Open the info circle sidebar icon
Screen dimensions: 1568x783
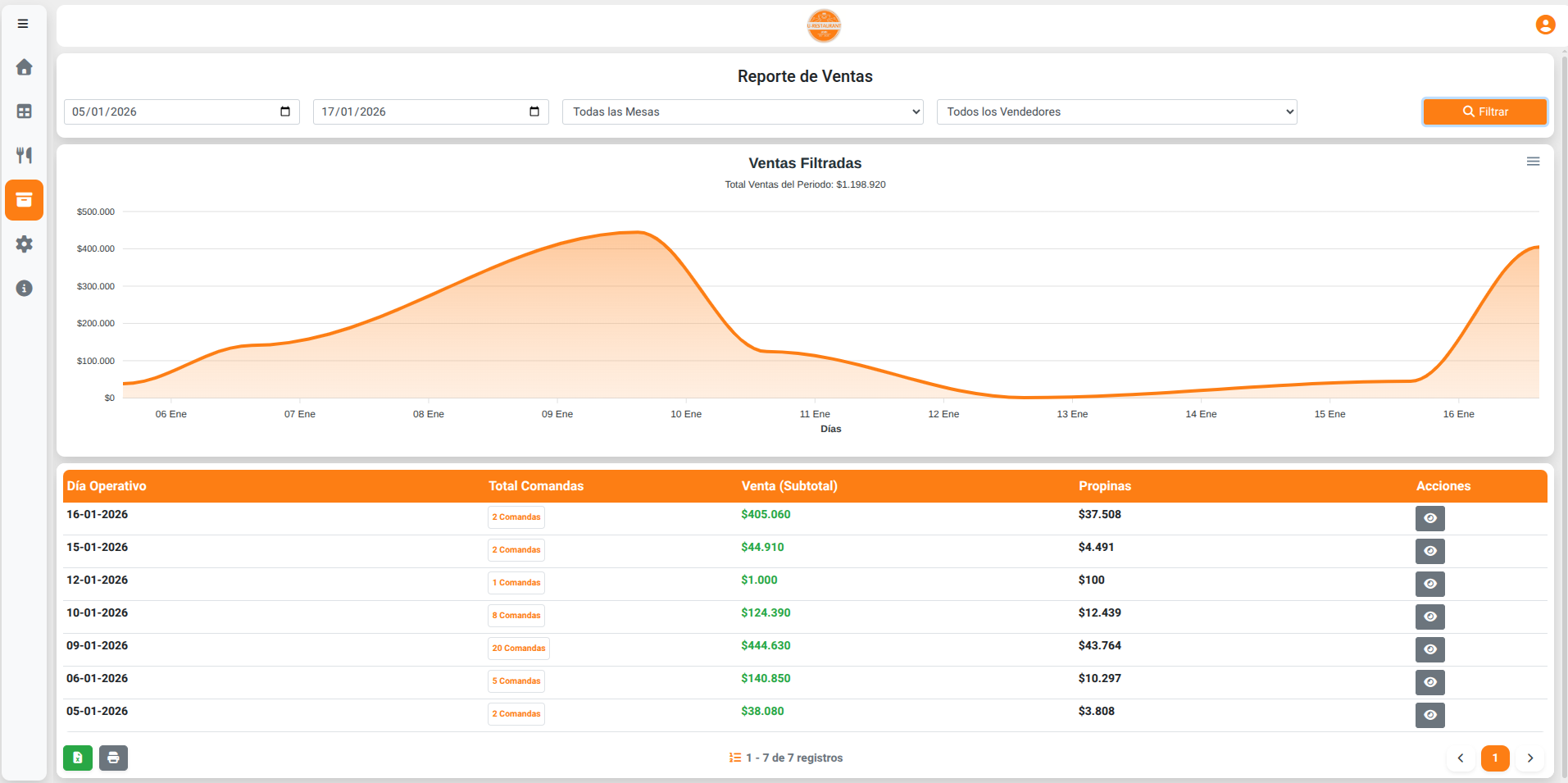24,288
